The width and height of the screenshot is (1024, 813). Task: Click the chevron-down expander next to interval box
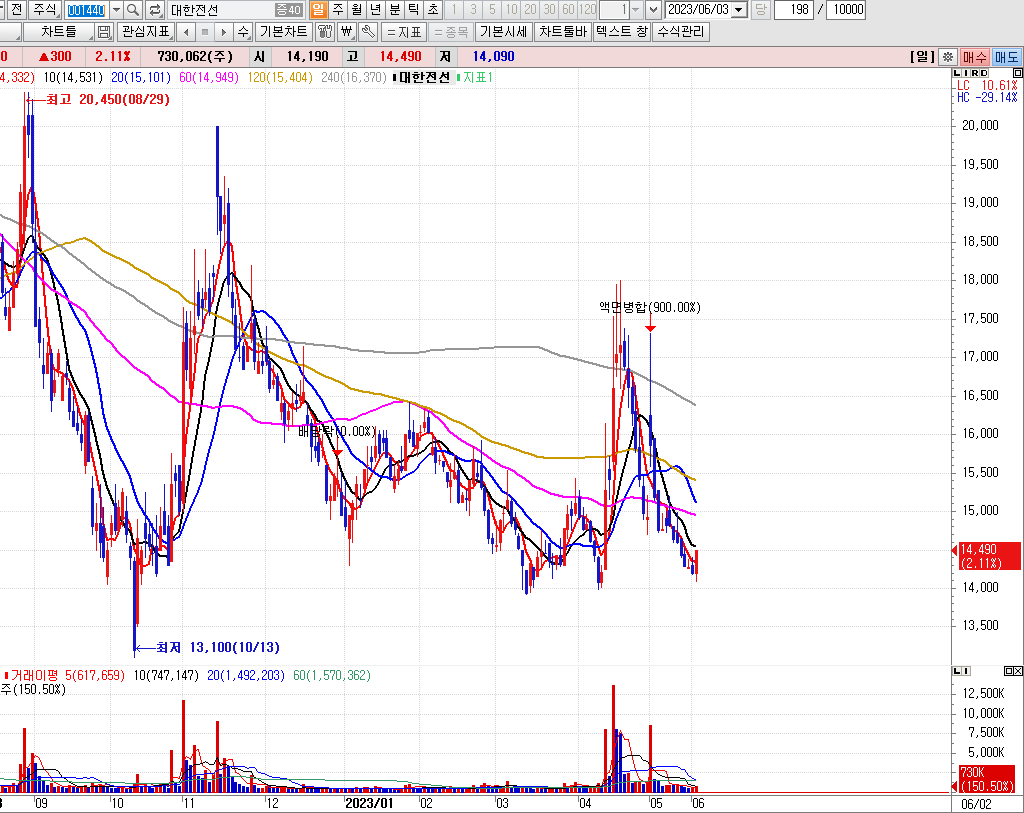coord(653,10)
